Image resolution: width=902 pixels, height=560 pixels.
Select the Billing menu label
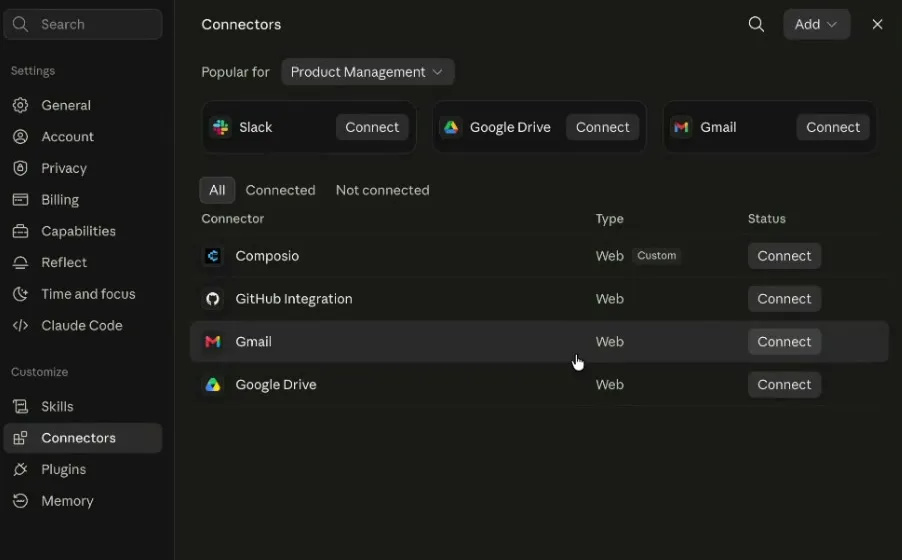coord(60,200)
